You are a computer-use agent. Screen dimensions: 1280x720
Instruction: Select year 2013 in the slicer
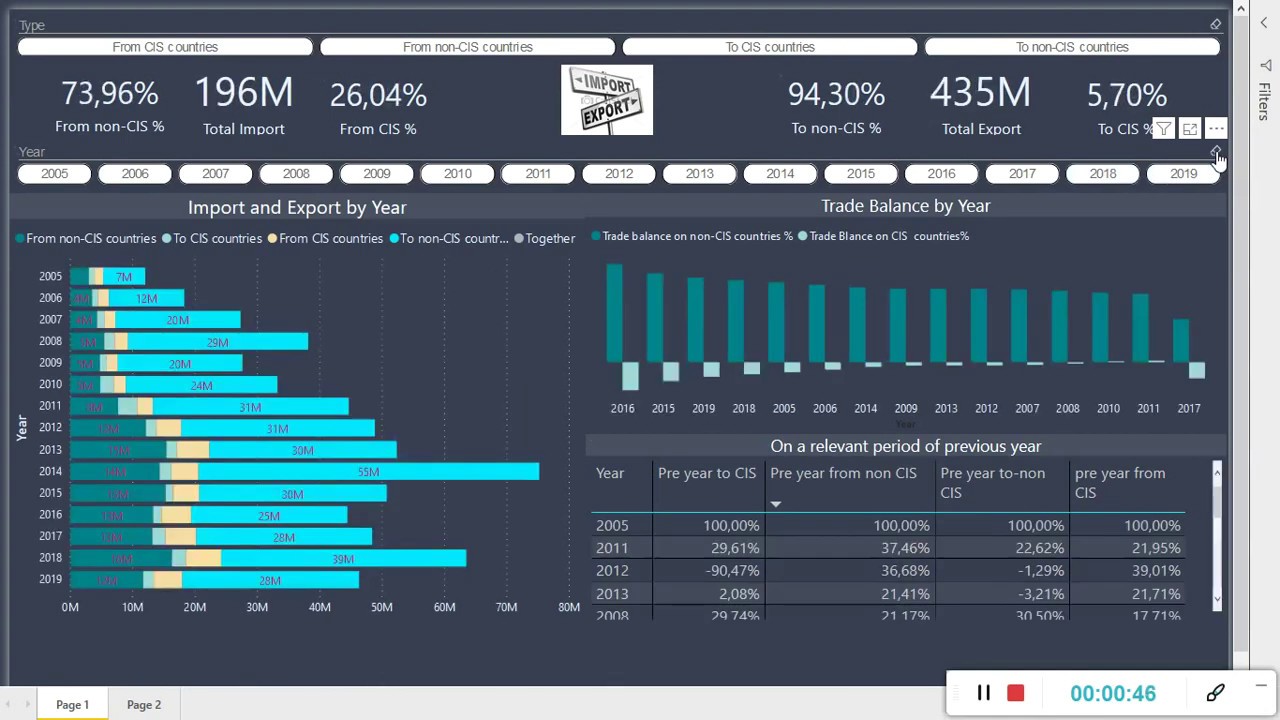pos(700,173)
